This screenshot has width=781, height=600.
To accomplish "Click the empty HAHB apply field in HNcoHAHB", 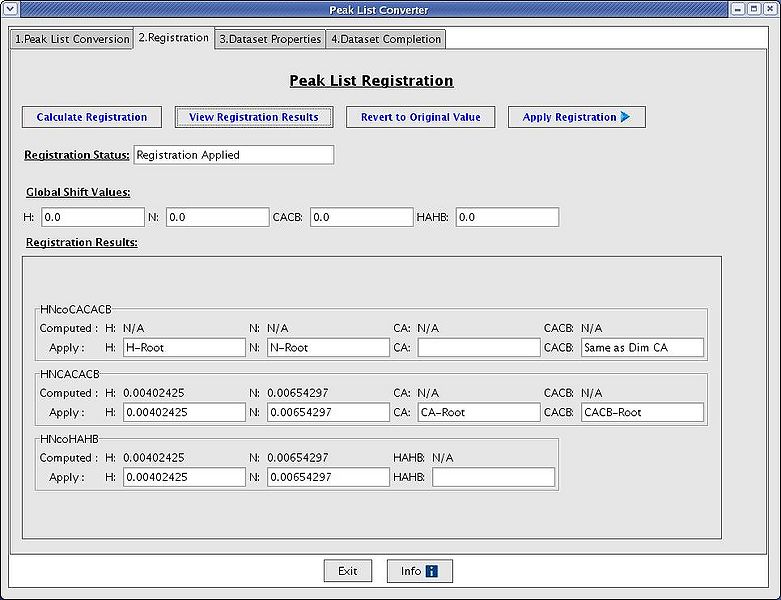I will [493, 477].
